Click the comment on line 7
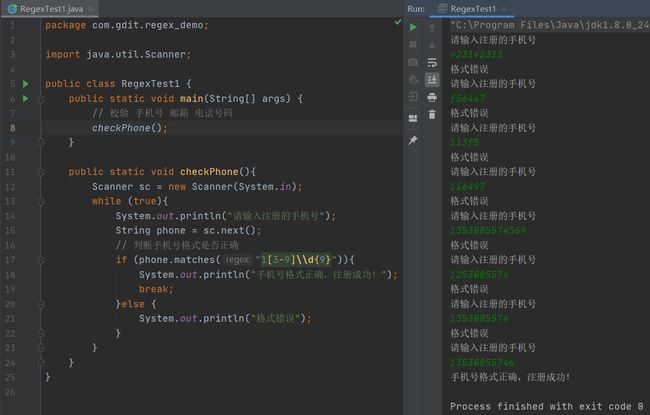Screen dimensions: 650x415 coord(162,113)
